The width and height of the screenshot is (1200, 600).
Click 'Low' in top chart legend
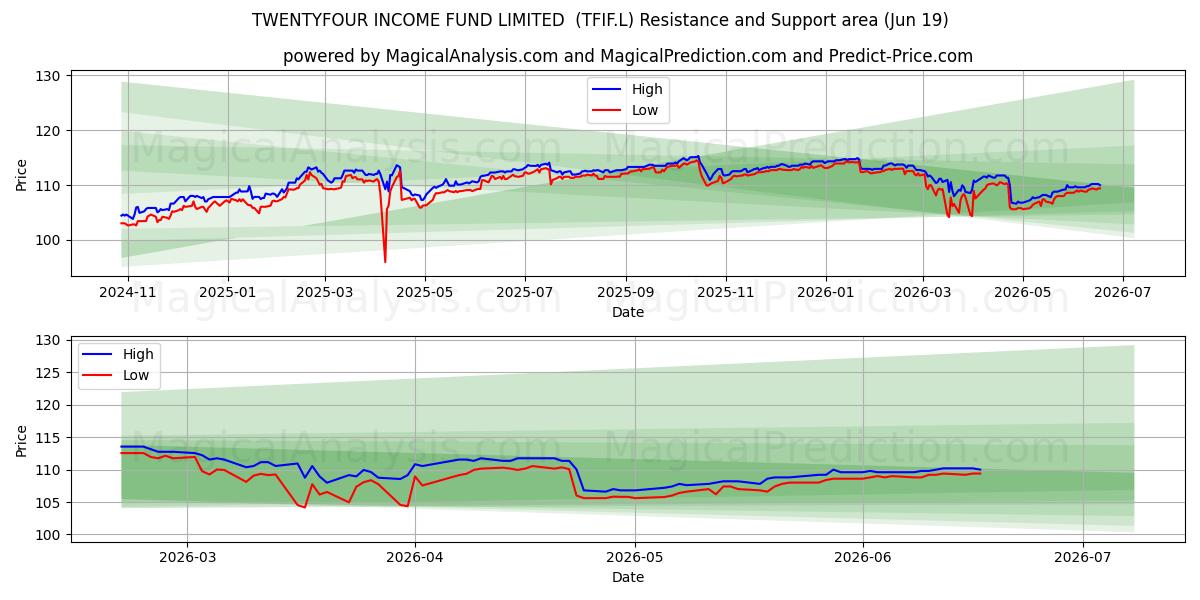pyautogui.click(x=645, y=110)
